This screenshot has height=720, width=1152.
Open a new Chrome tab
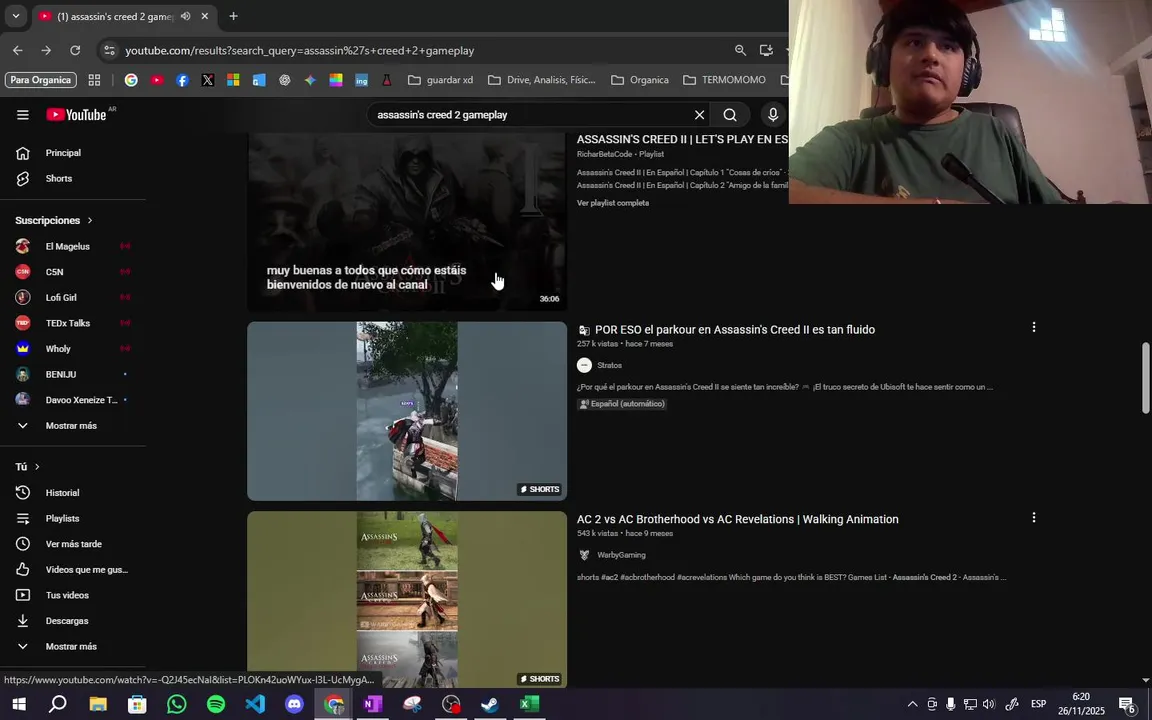point(233,16)
